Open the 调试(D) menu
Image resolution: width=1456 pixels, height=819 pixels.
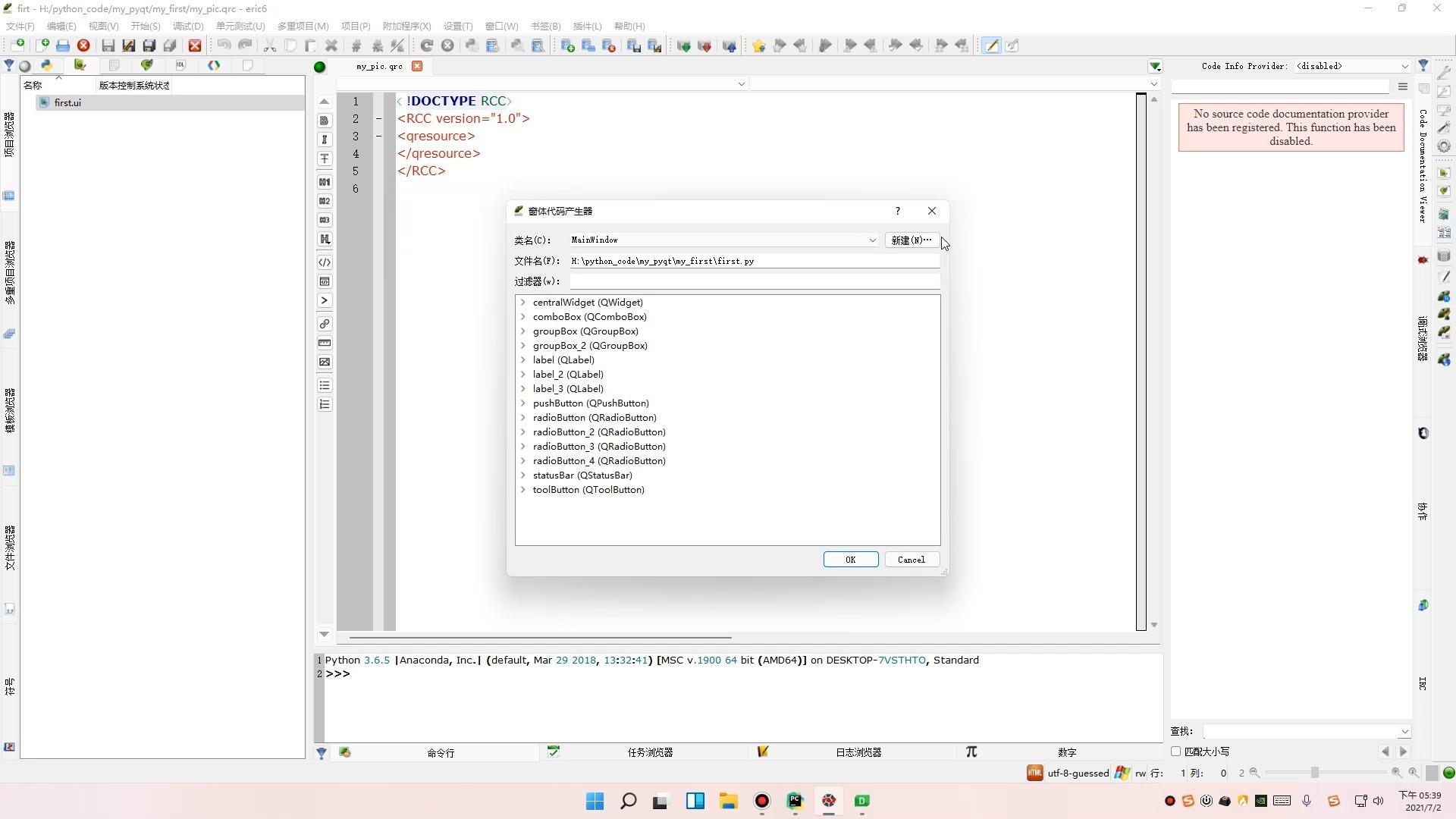[188, 26]
